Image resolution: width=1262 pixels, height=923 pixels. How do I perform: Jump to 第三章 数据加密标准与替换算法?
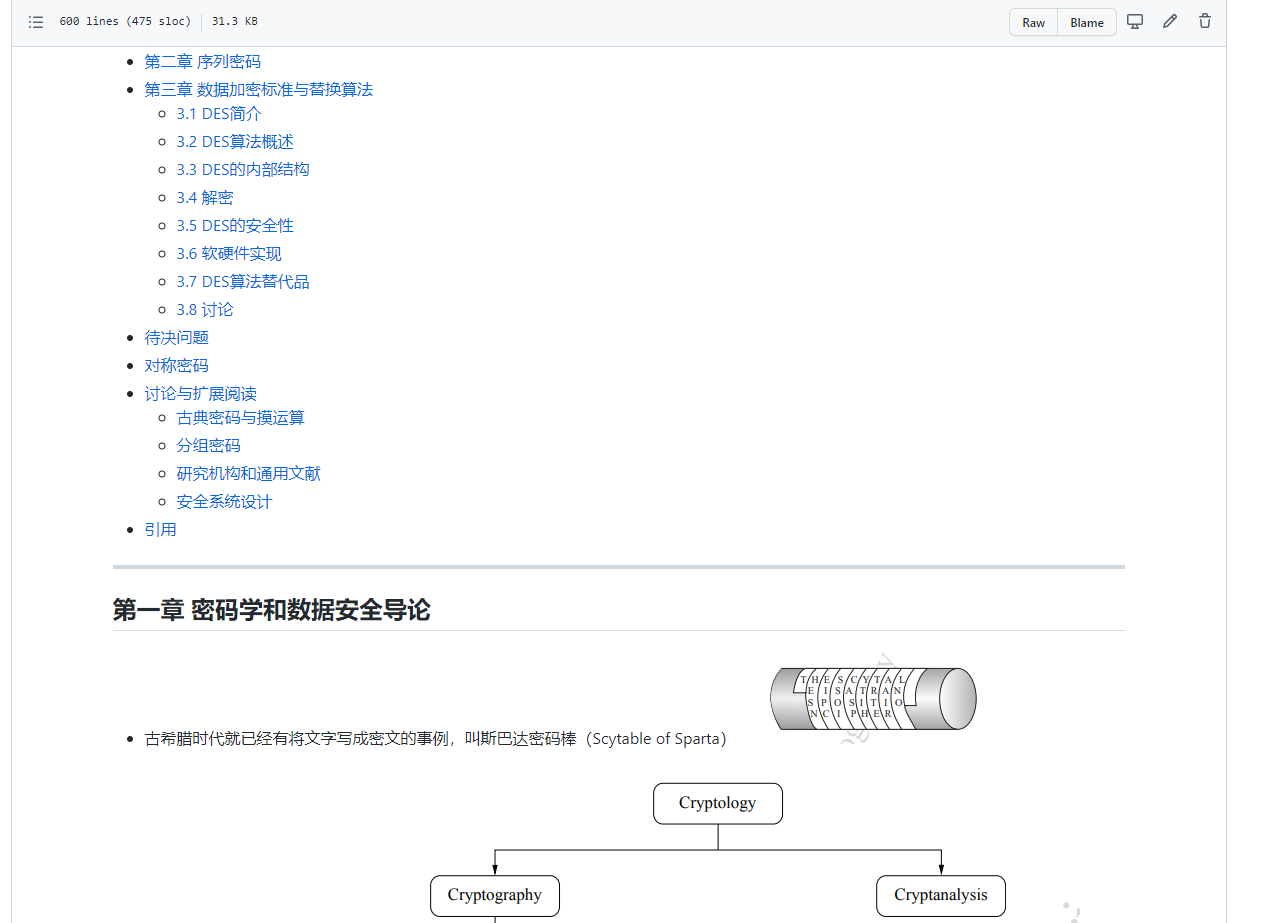coord(258,90)
